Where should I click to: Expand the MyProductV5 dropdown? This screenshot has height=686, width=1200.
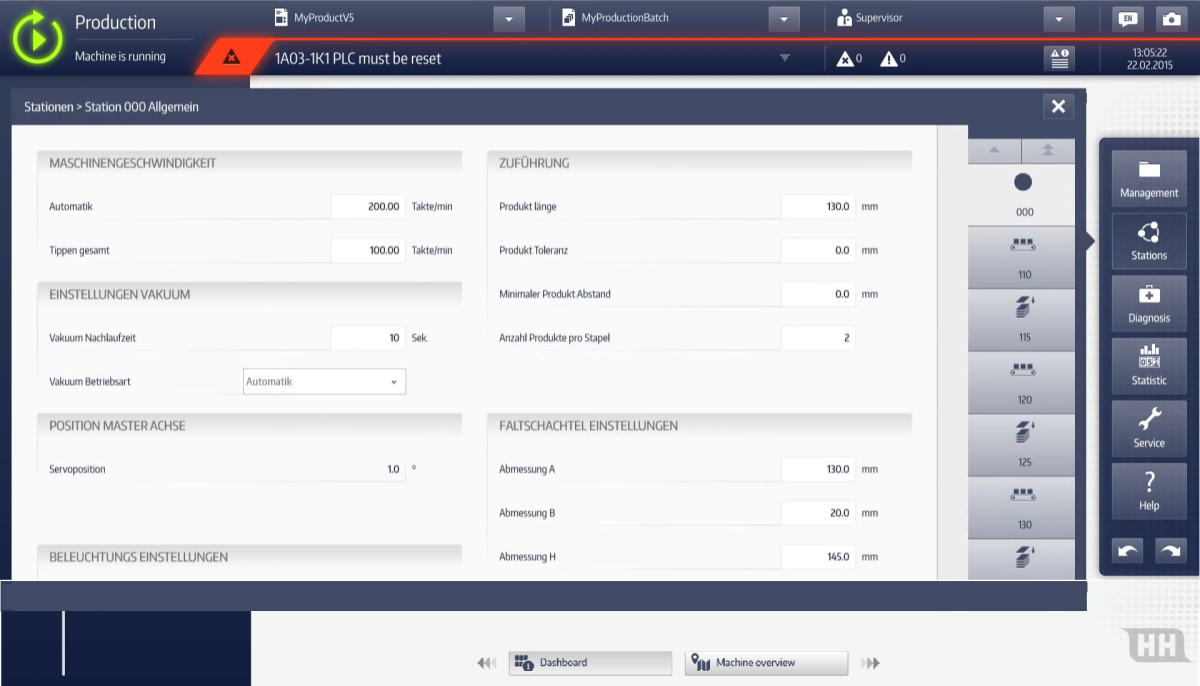pos(509,19)
